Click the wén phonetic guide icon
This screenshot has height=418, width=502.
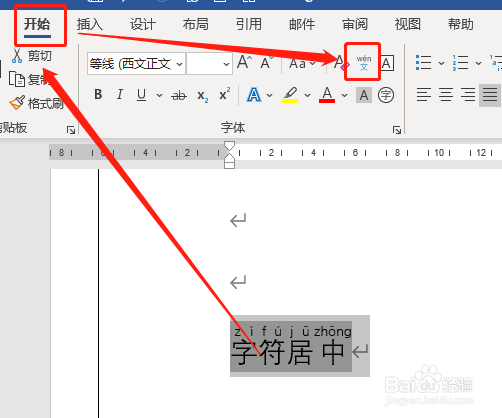click(x=363, y=63)
